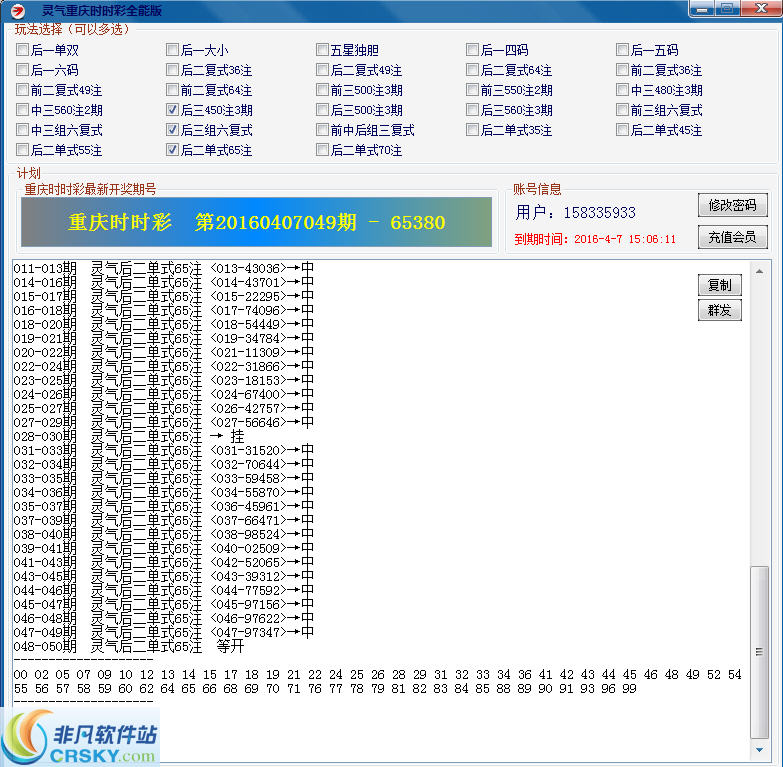783x767 pixels.
Task: Uncheck the 后三450注3期 checkbox
Action: pos(172,109)
